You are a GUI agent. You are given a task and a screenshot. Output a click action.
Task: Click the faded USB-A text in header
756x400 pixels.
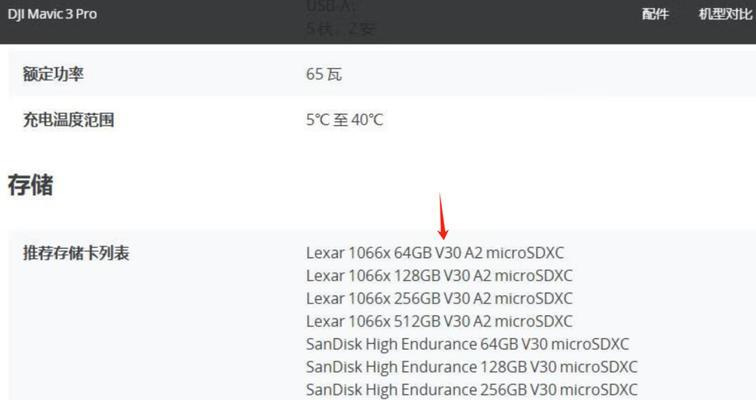[x=331, y=6]
